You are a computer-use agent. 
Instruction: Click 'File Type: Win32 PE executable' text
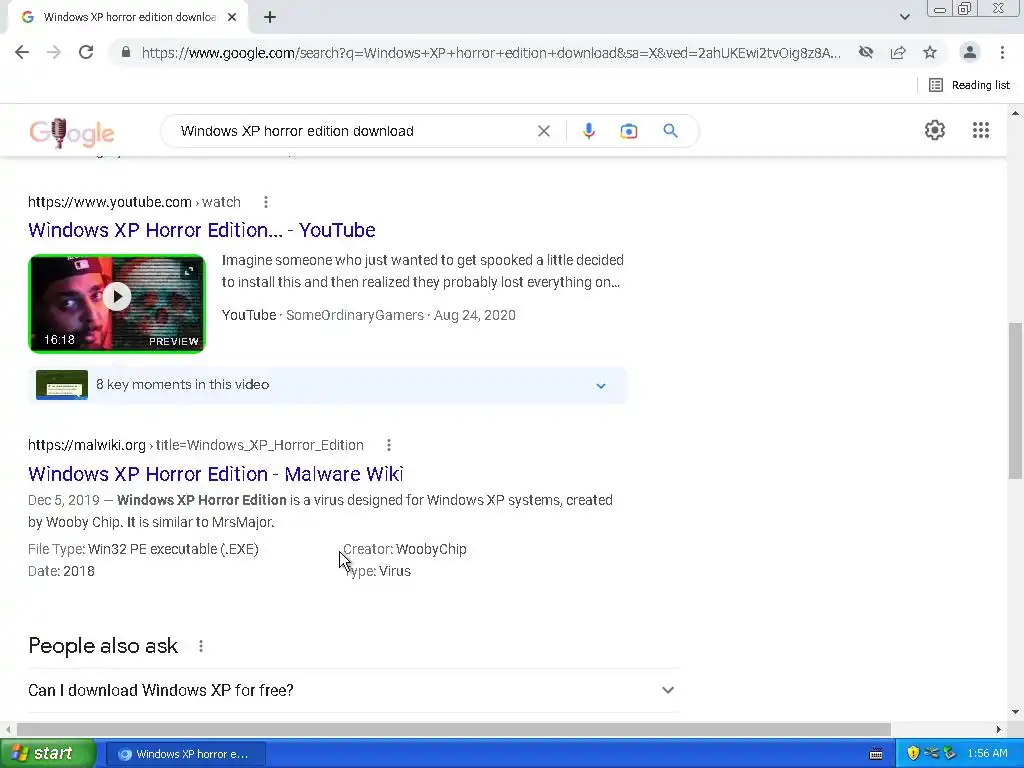click(x=143, y=549)
